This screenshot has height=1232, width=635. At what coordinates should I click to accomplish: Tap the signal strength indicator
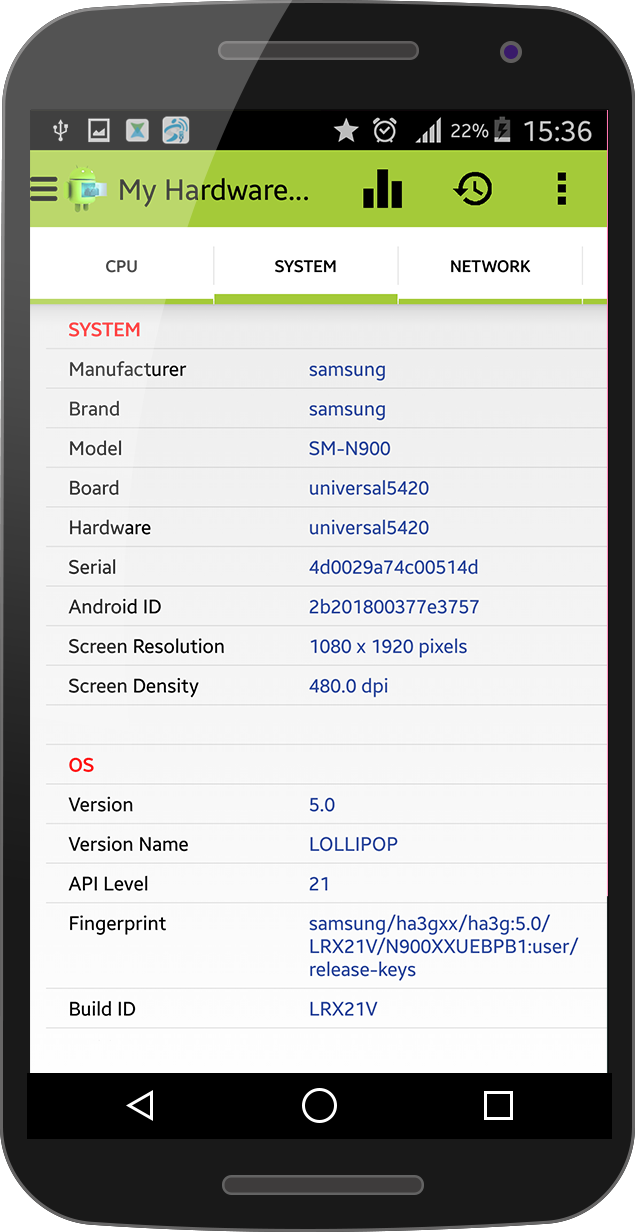429,130
